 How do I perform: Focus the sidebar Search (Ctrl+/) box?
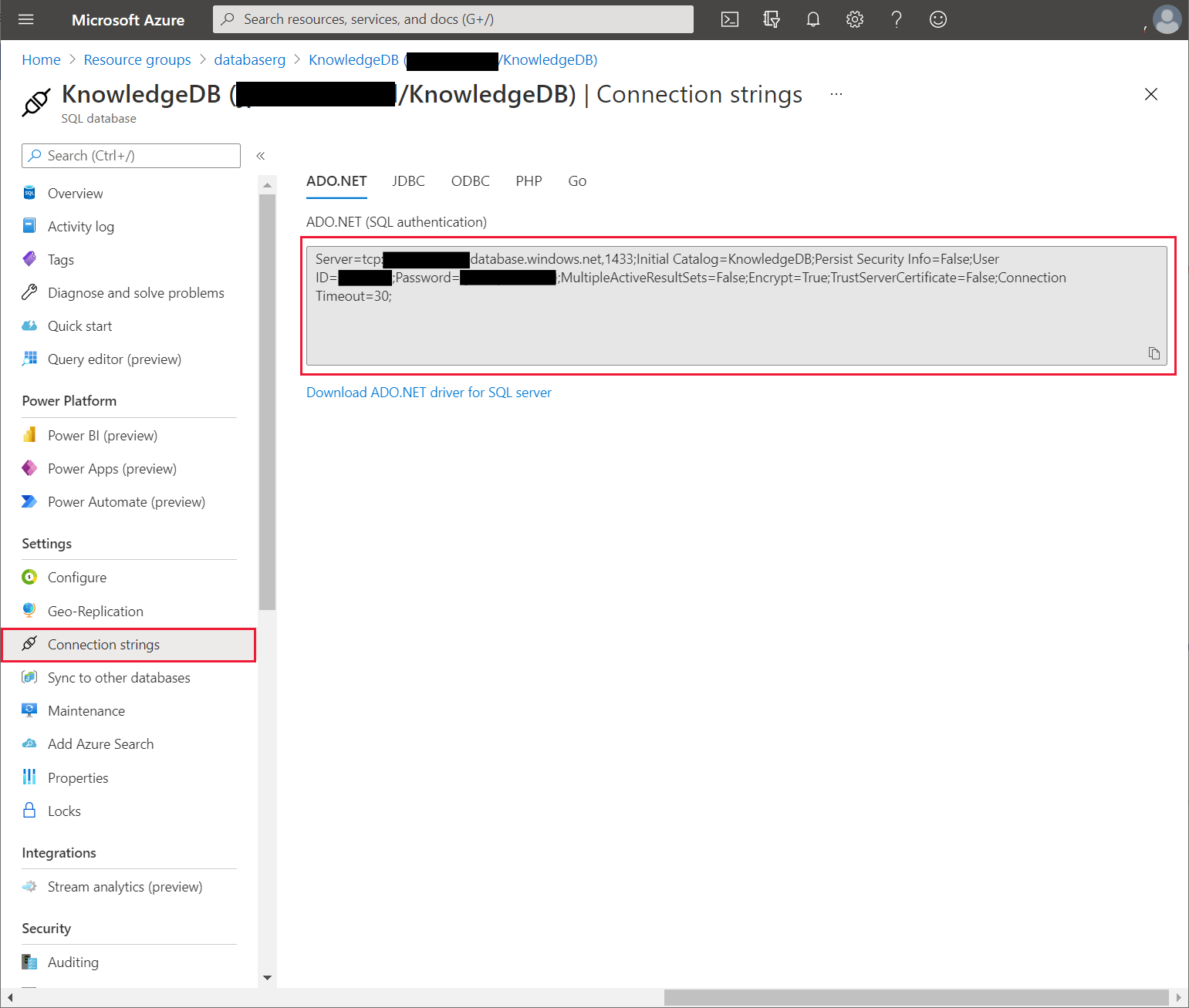tap(131, 156)
